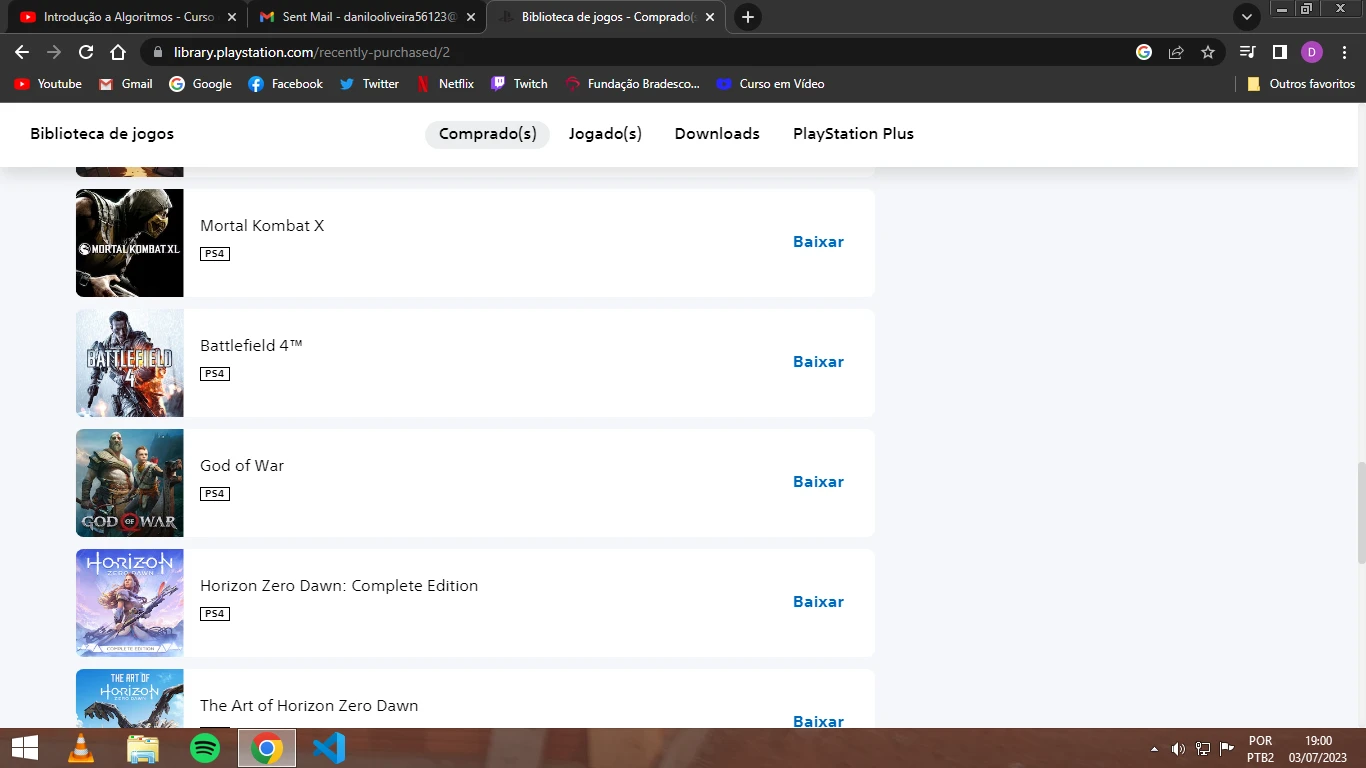Open the Youtube bookmark
The height and width of the screenshot is (768, 1366).
[48, 84]
